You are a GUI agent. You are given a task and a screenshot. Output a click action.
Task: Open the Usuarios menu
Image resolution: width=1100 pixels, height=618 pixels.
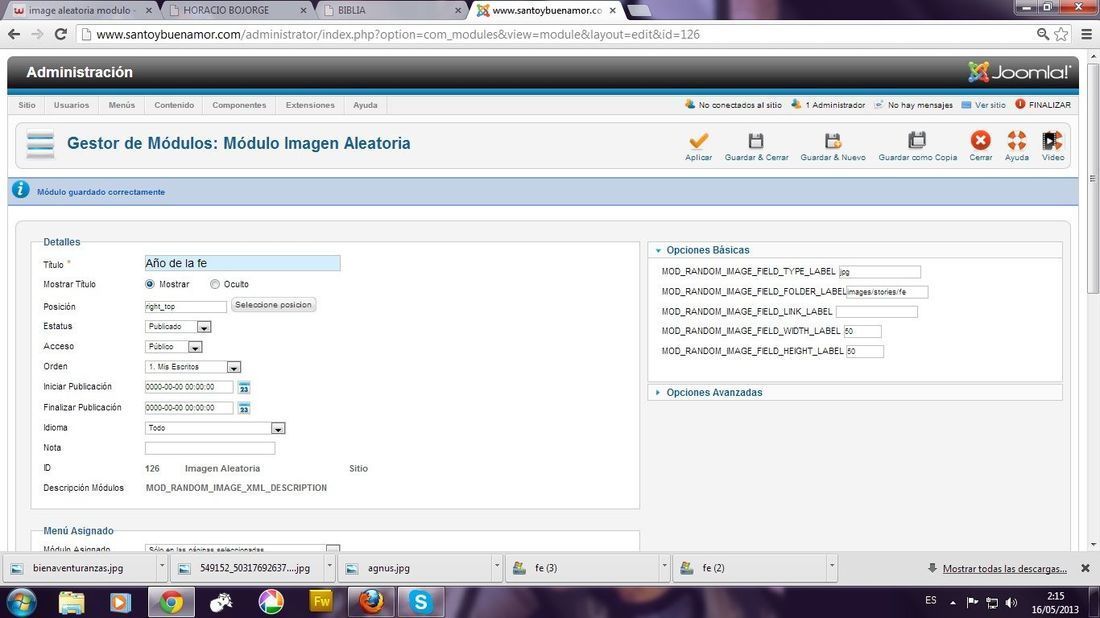72,105
